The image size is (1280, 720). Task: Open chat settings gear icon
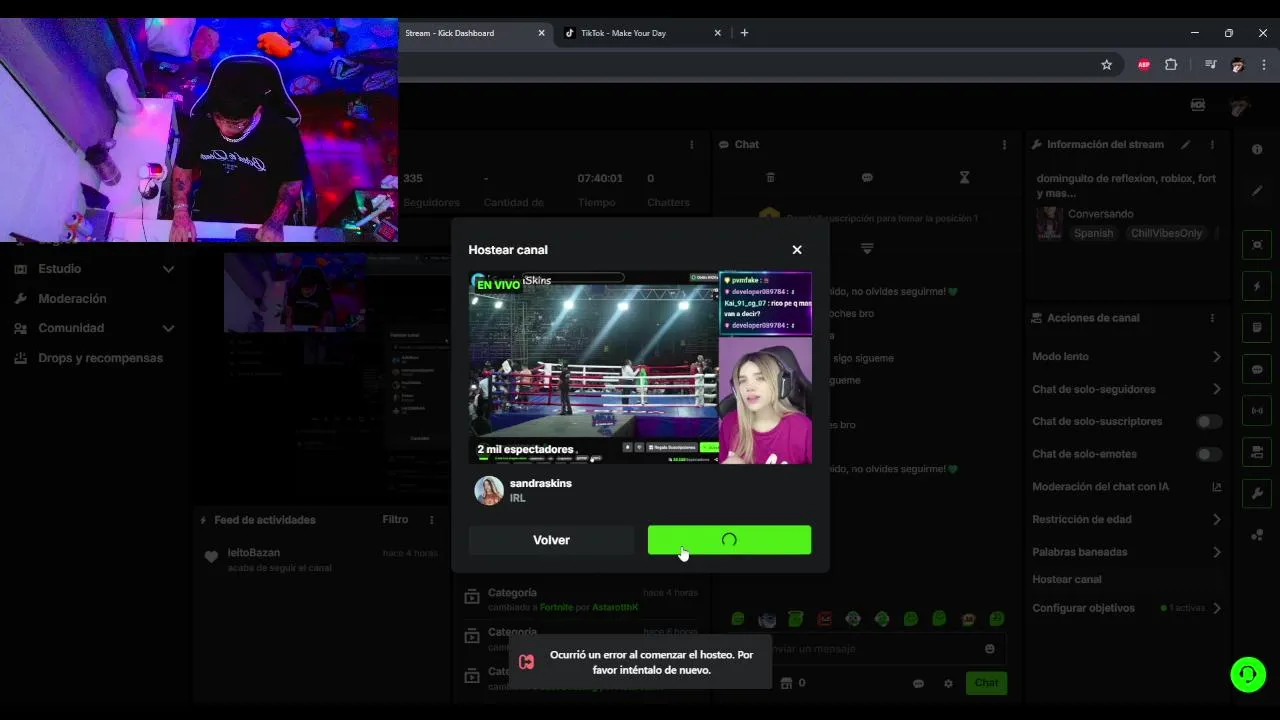(x=948, y=684)
